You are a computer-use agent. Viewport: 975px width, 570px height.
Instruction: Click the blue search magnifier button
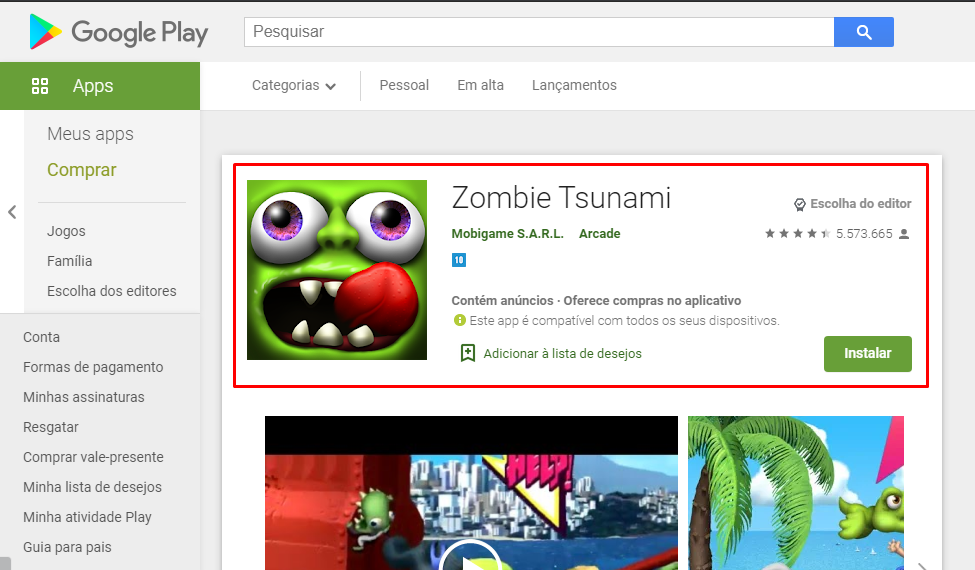coord(864,32)
